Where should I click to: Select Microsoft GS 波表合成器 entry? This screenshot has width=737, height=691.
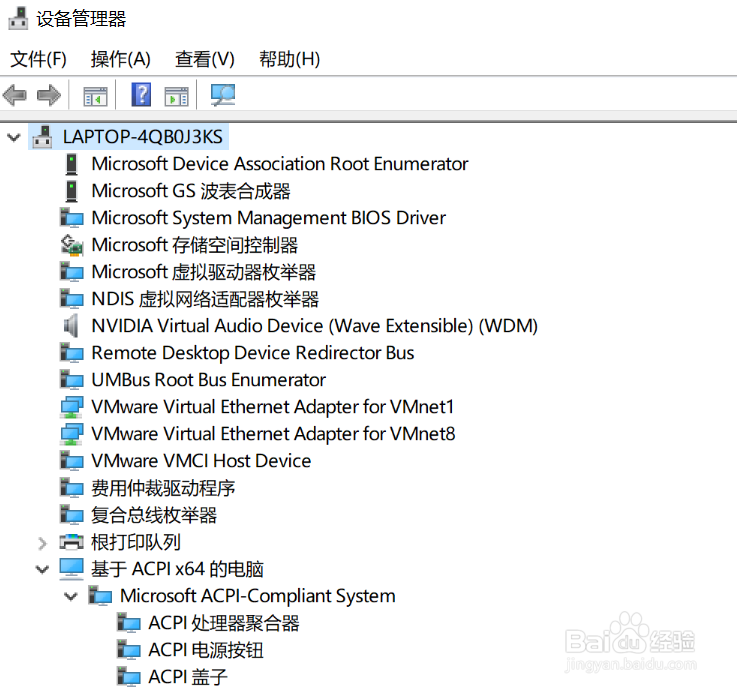pyautogui.click(x=191, y=191)
